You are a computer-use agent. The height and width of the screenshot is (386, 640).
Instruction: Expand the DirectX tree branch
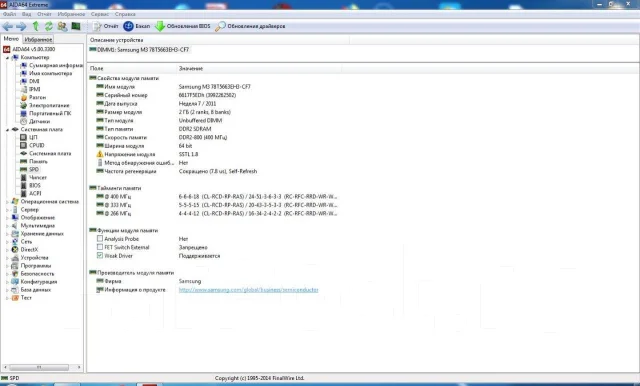[x=7, y=250]
